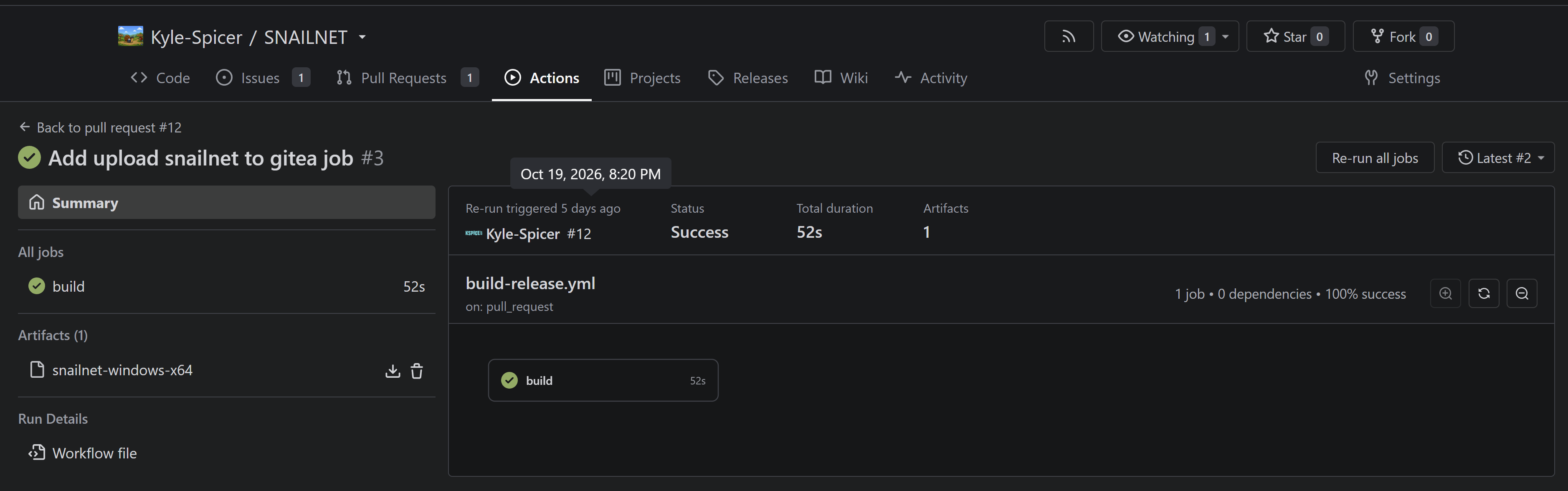The height and width of the screenshot is (491, 1568).
Task: Expand the repository name dropdown caret
Action: click(x=362, y=36)
